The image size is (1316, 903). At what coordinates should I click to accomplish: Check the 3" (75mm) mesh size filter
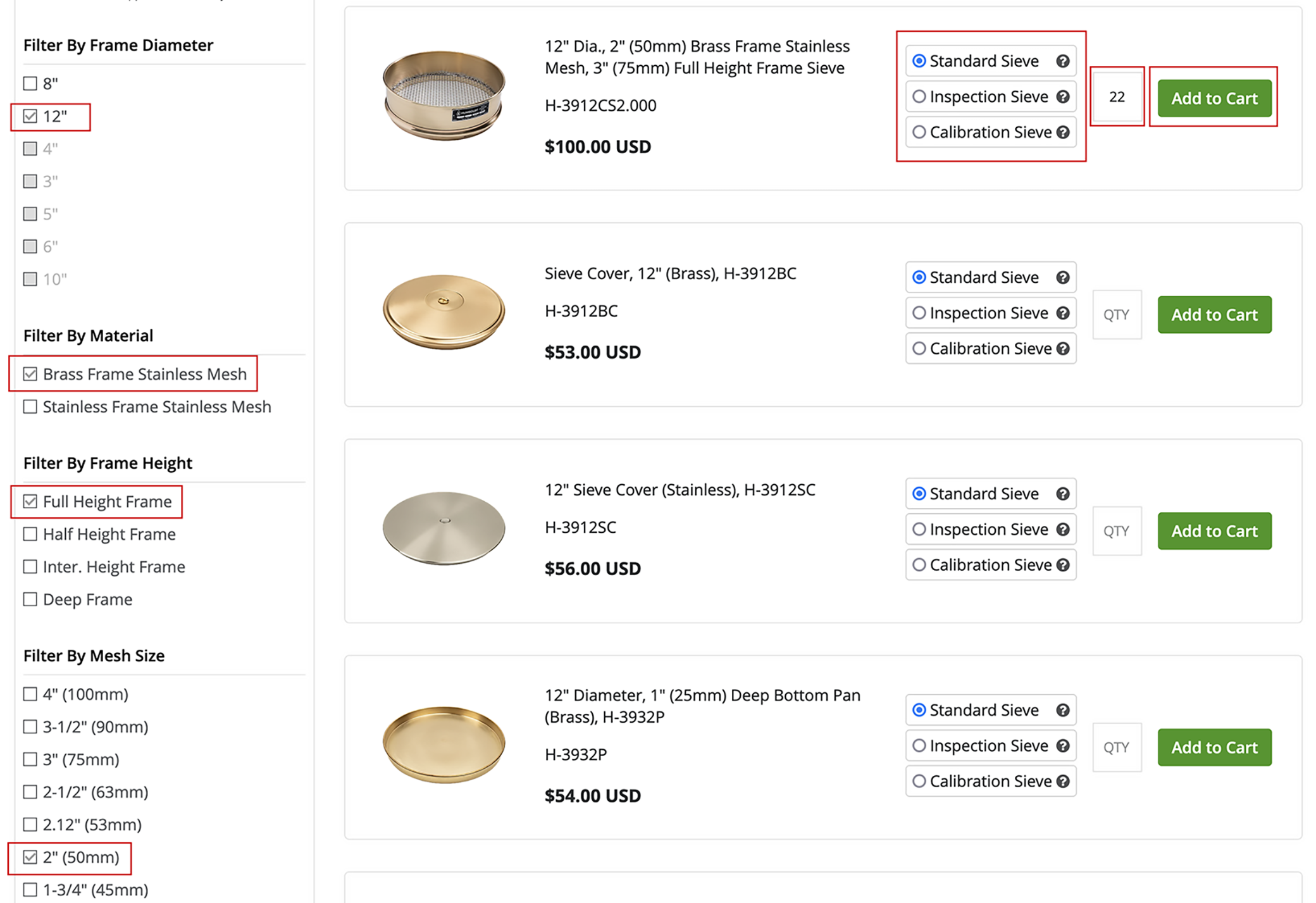[x=30, y=759]
